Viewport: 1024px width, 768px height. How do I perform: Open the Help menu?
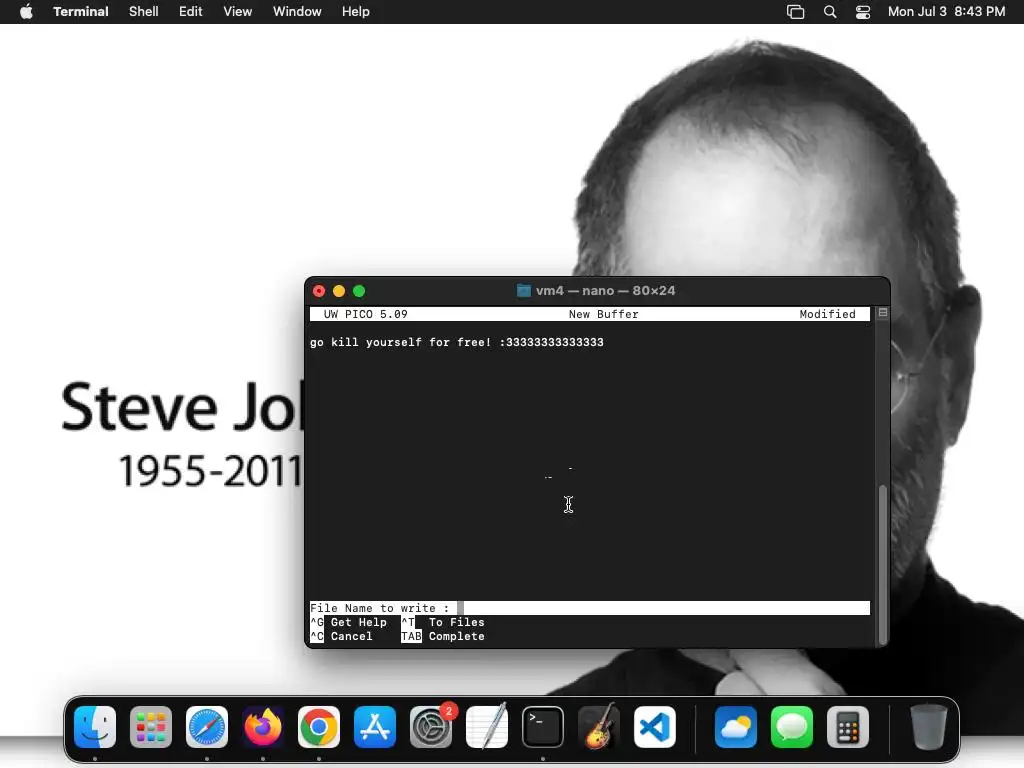click(x=356, y=12)
